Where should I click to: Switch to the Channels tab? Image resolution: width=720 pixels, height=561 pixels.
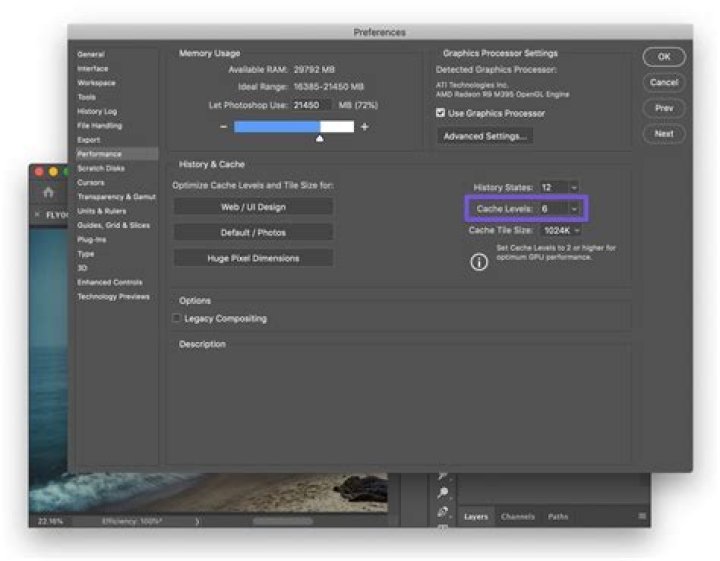pos(518,516)
